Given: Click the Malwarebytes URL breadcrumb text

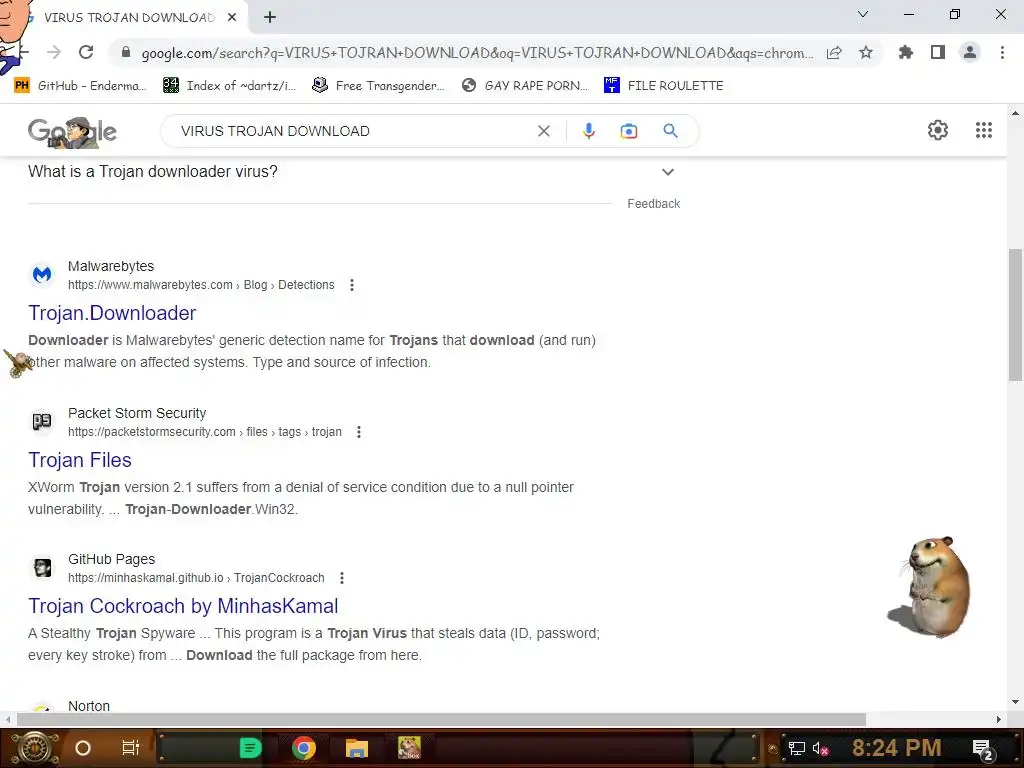Looking at the screenshot, I should click(x=201, y=285).
